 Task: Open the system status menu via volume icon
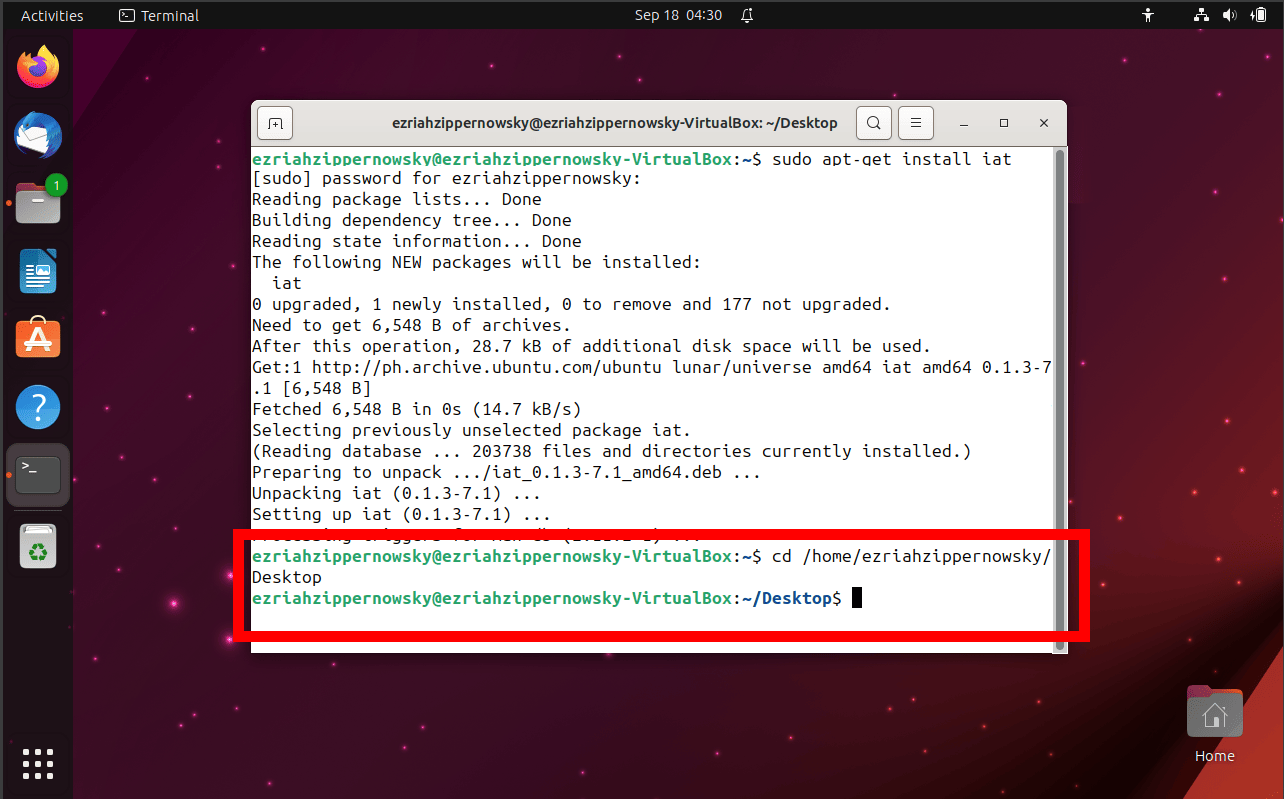click(1230, 15)
